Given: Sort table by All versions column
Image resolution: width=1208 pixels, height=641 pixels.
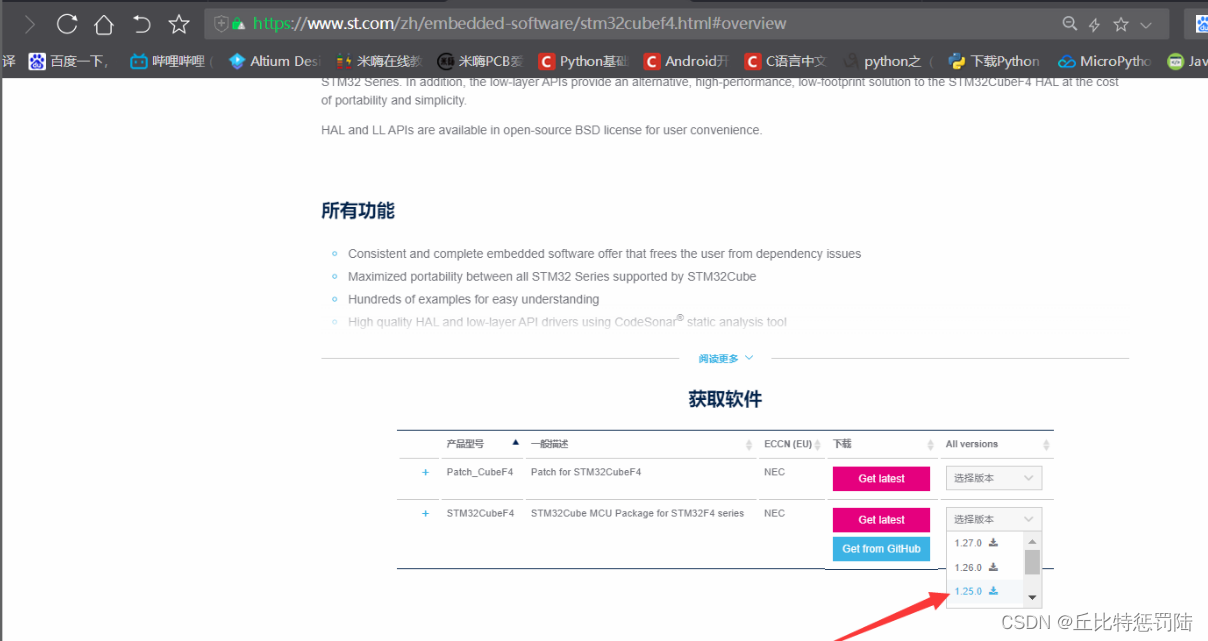Looking at the screenshot, I should click(x=998, y=443).
